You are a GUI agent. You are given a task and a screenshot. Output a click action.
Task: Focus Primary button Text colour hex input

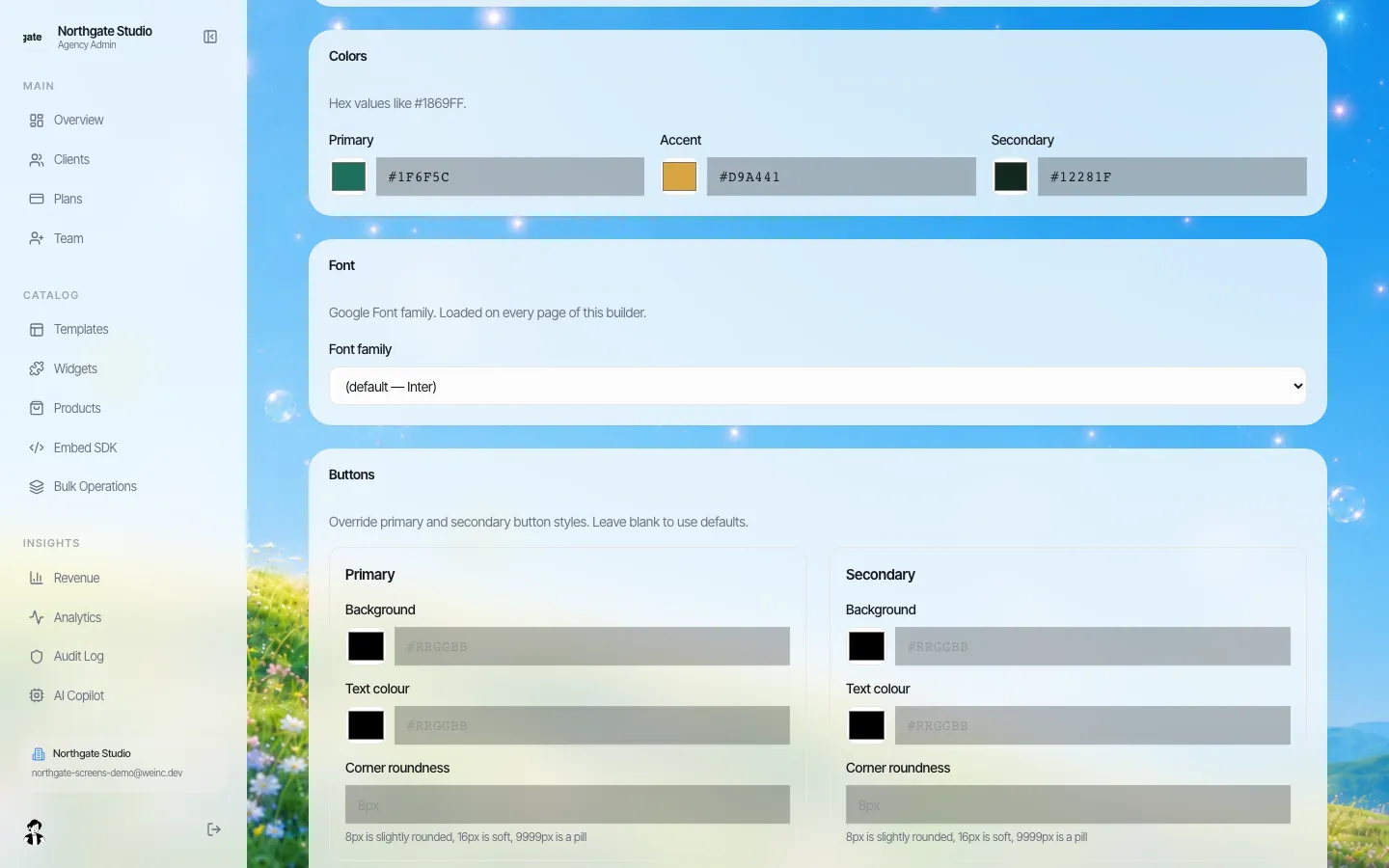592,725
